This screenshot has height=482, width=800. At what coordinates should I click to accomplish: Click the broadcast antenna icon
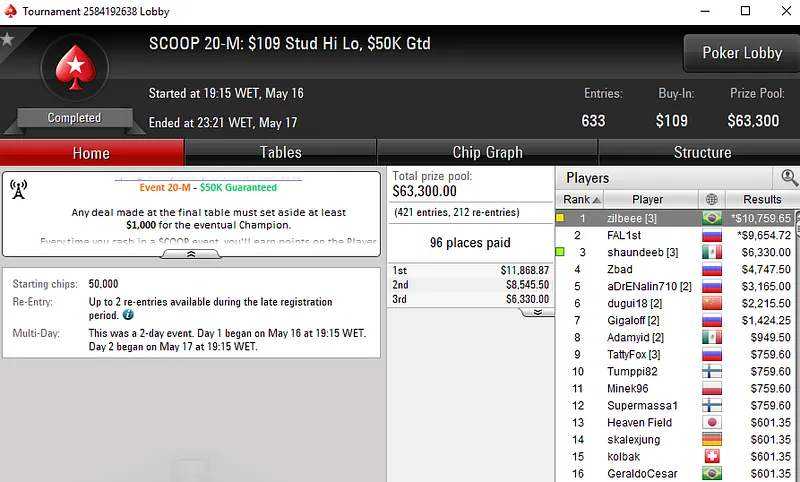click(x=19, y=189)
